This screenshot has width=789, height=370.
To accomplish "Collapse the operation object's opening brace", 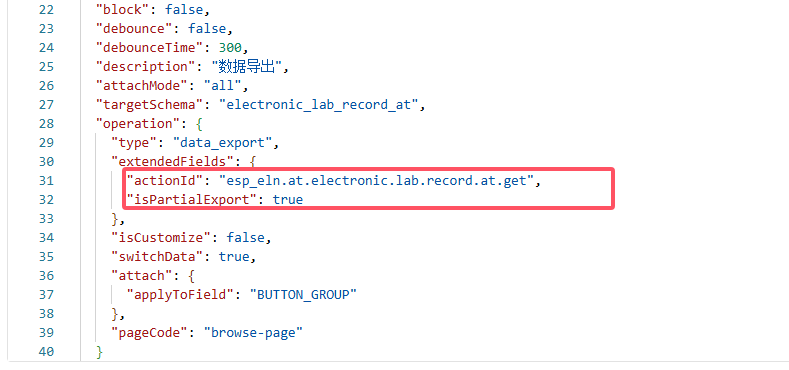I will 199,124.
